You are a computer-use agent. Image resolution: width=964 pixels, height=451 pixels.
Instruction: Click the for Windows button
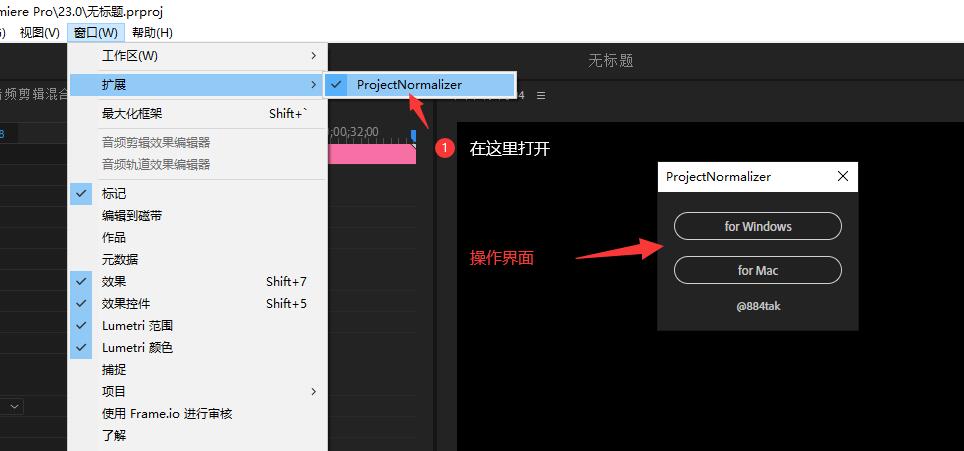pyautogui.click(x=757, y=226)
